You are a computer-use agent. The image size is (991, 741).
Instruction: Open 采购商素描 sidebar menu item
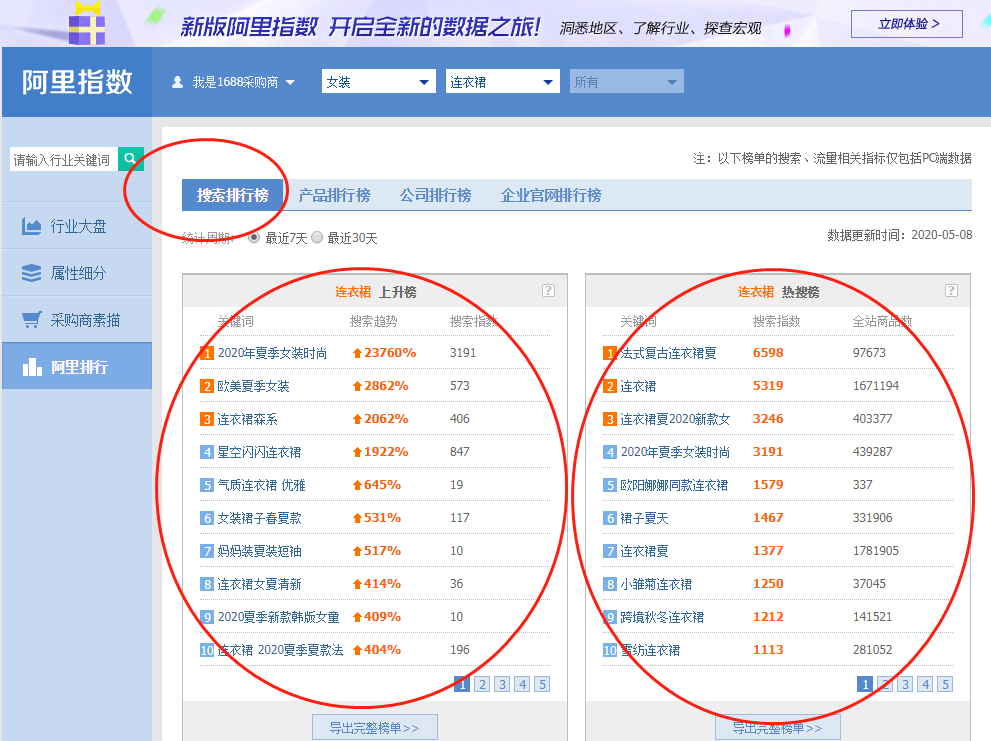[77, 319]
